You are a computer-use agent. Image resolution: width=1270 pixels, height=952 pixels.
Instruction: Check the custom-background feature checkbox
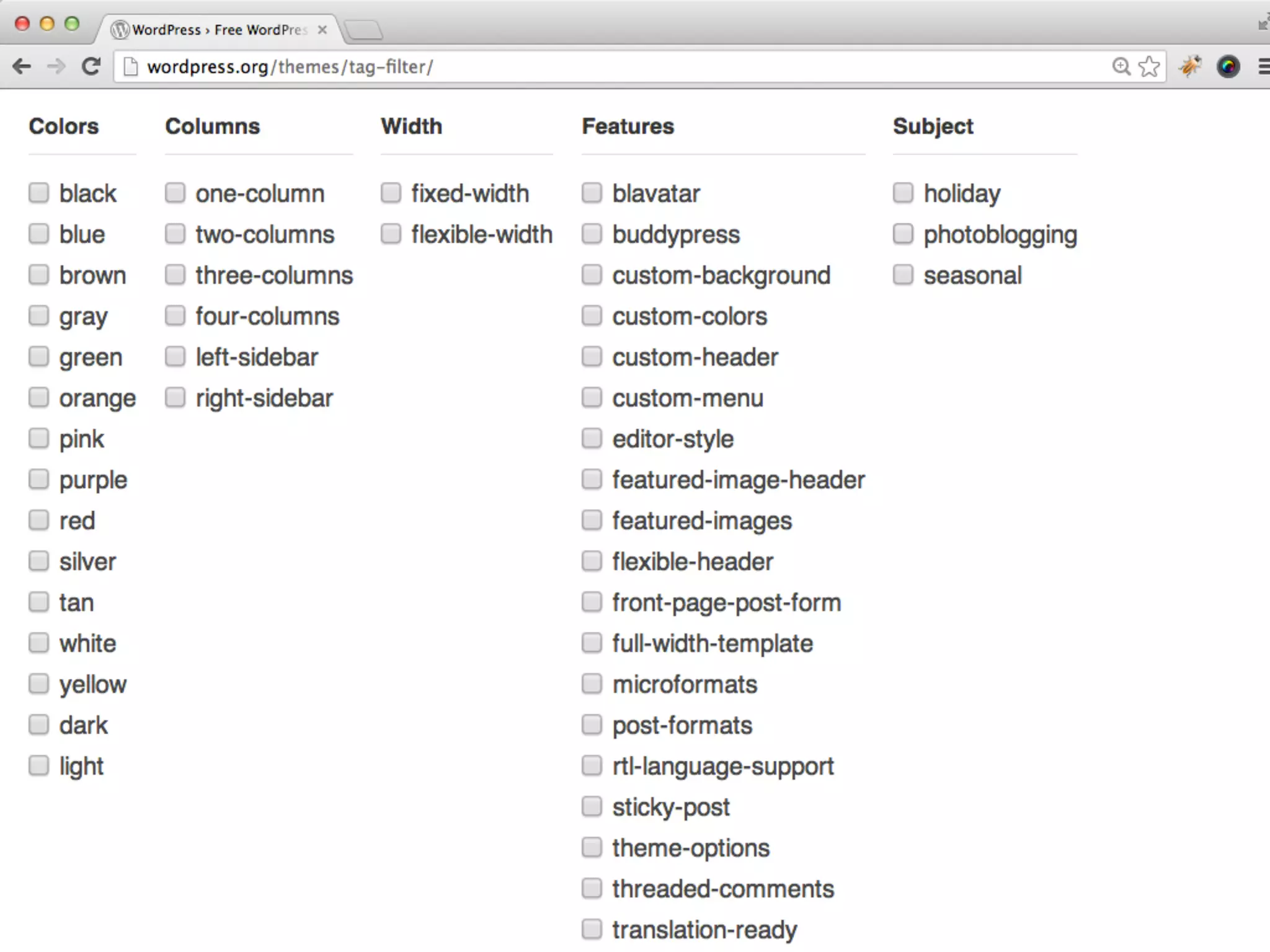[x=592, y=275]
